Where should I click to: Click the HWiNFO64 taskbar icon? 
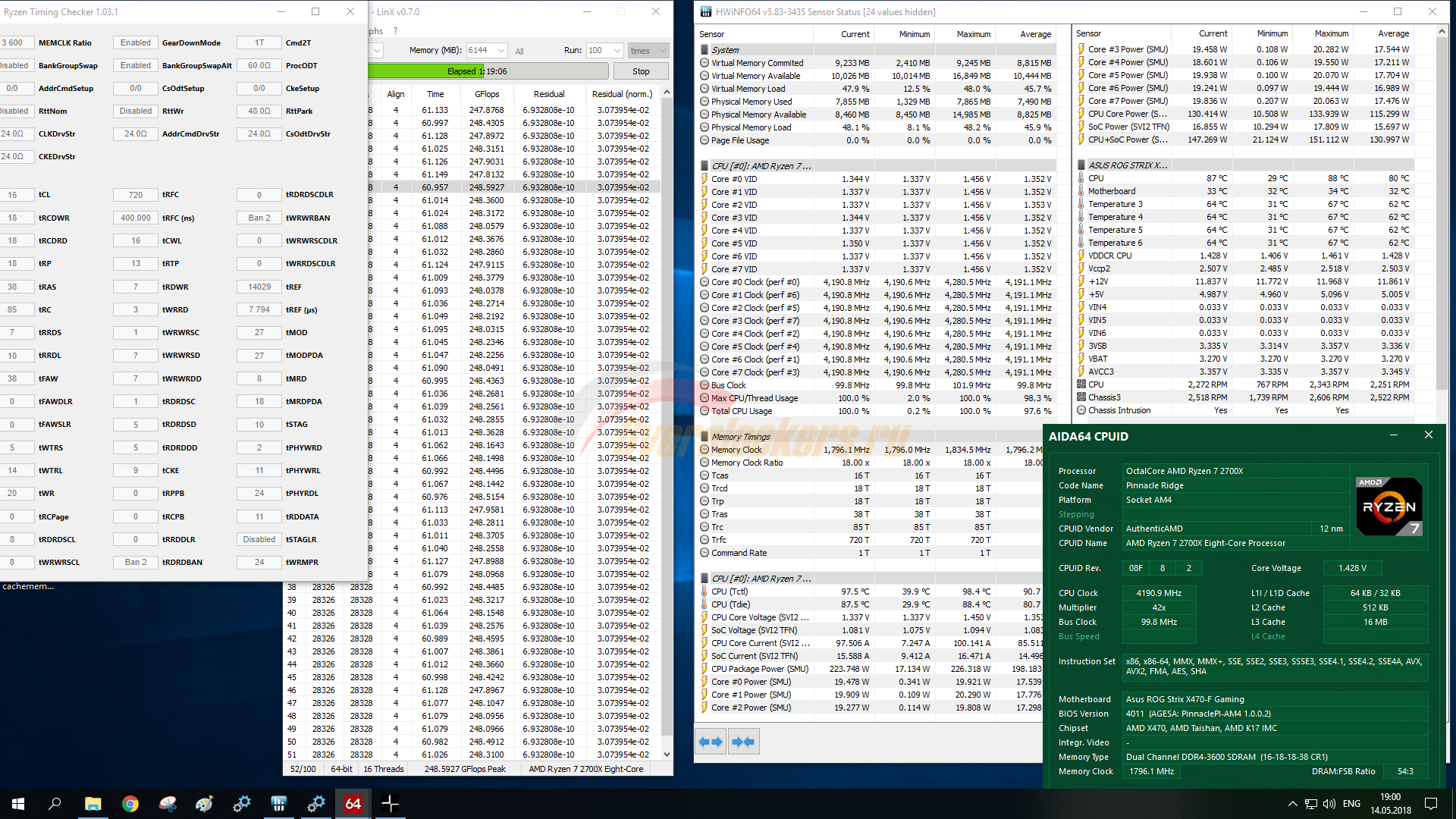coord(278,804)
